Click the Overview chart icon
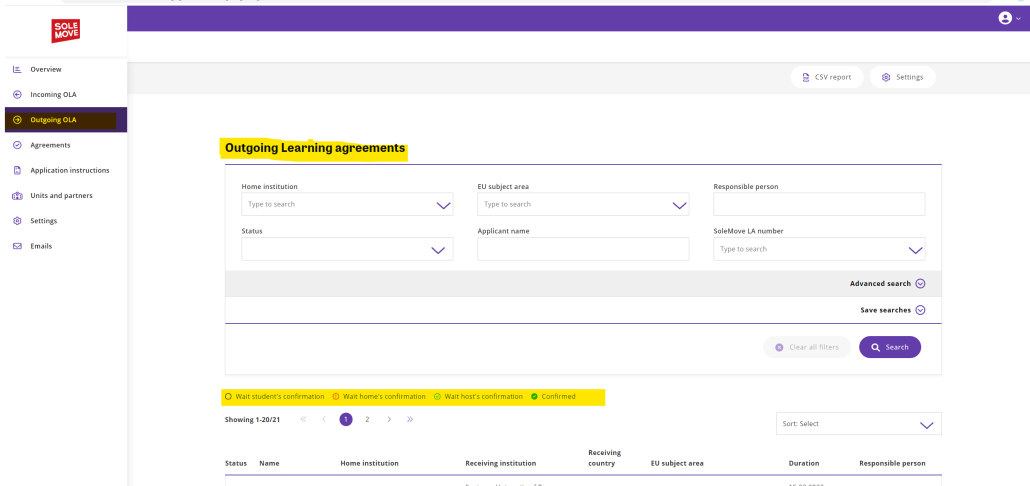Image resolution: width=1030 pixels, height=486 pixels. [18, 69]
